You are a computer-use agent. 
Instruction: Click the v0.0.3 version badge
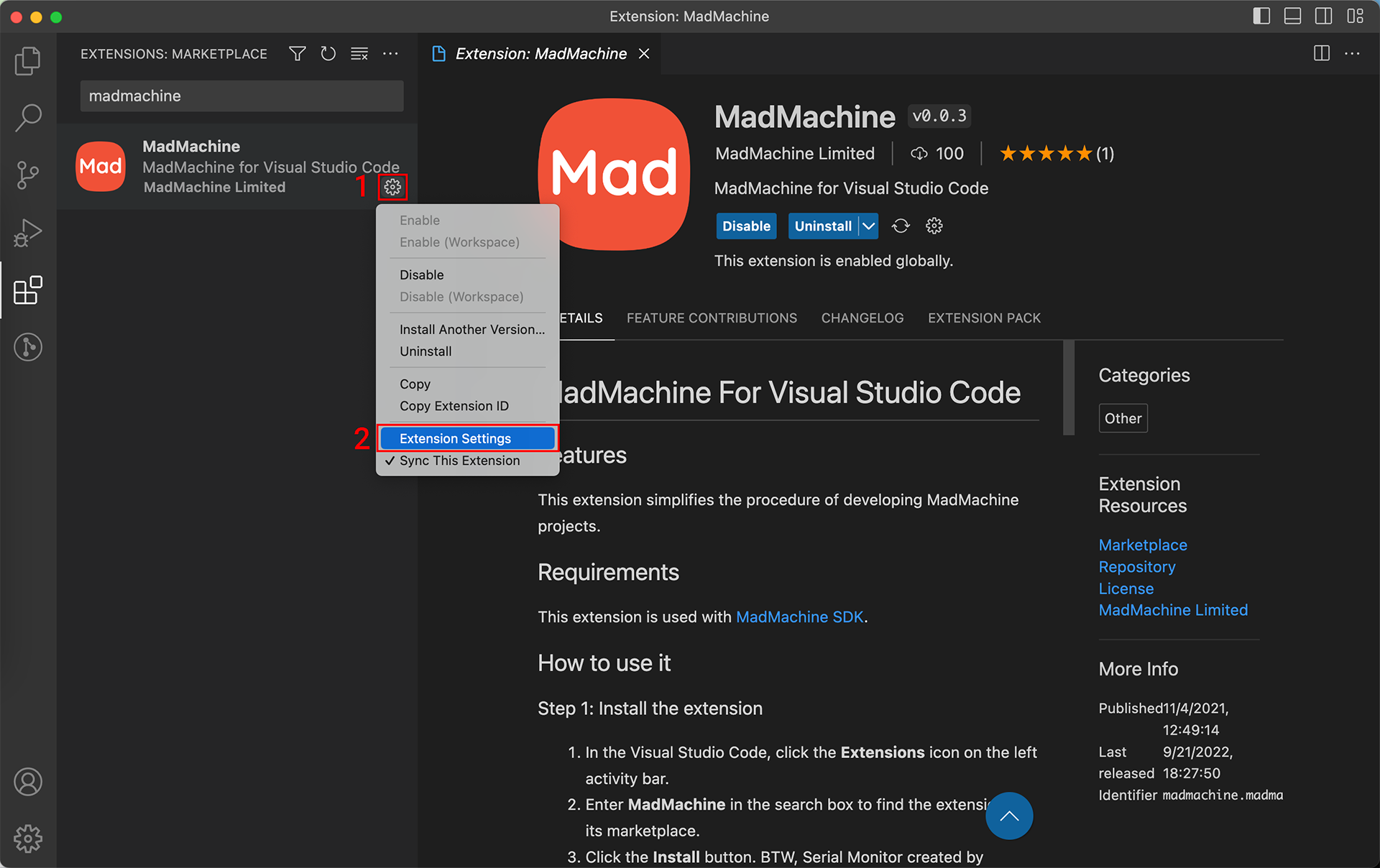[x=939, y=116]
